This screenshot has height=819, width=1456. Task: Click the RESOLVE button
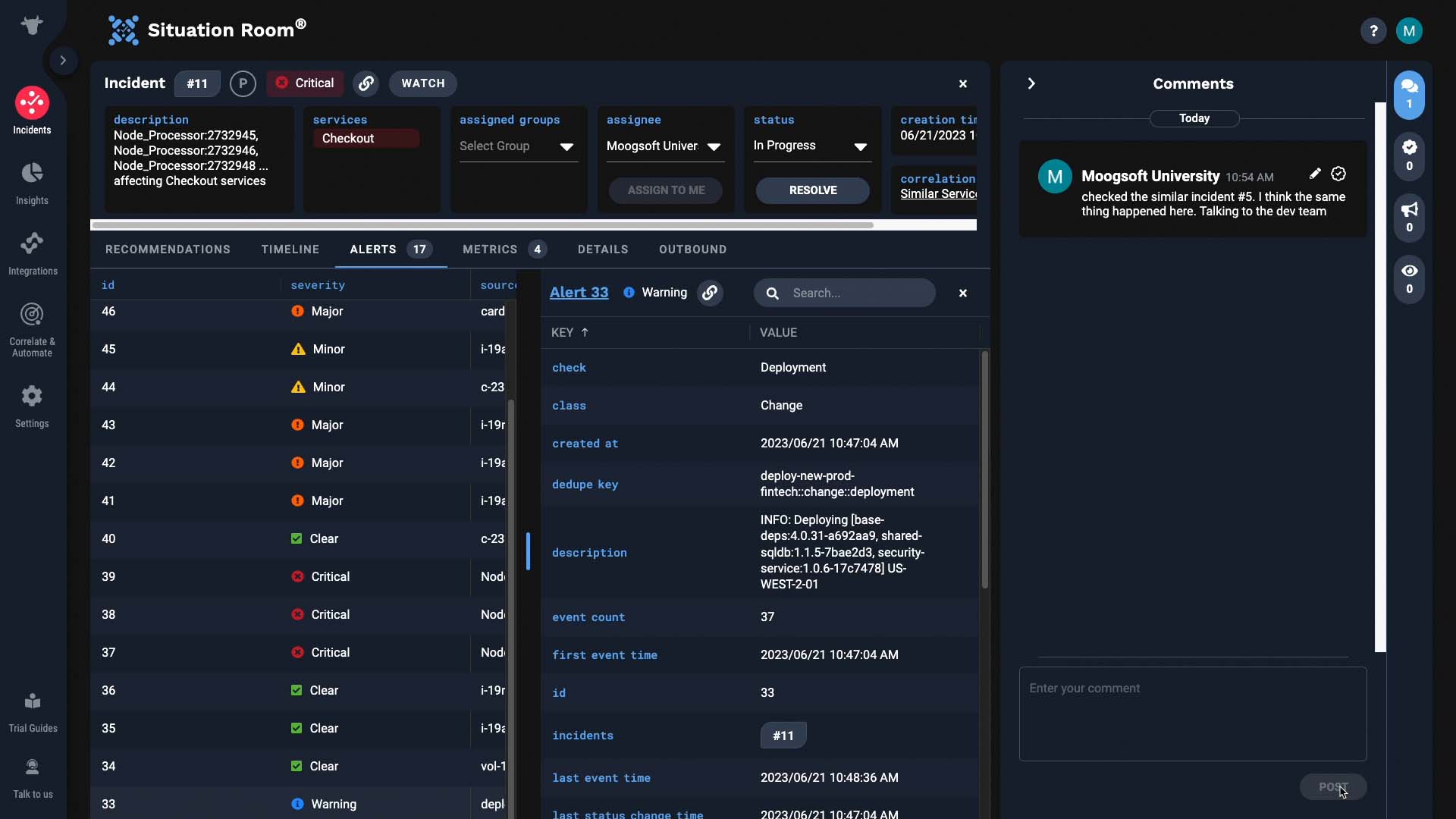[813, 190]
